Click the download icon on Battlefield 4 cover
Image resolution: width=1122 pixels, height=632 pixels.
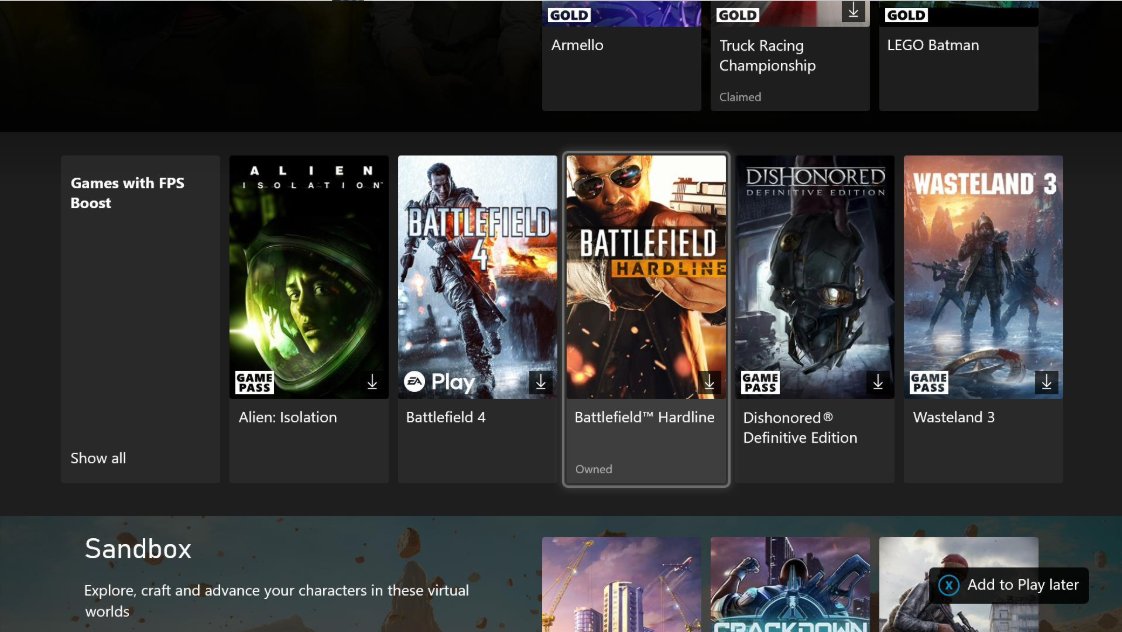point(540,382)
